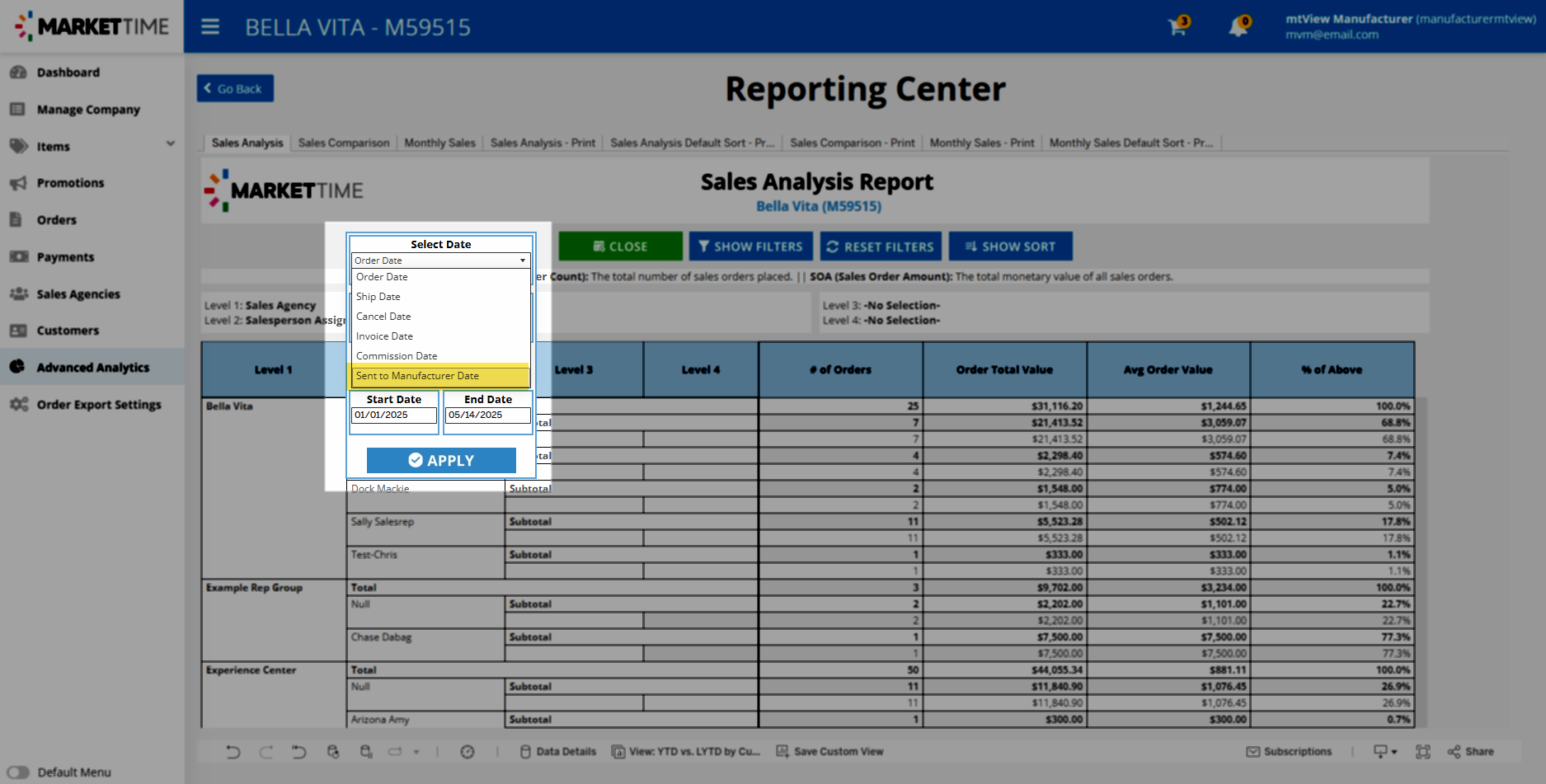Expand the Items sidebar submenu
Viewport: 1546px width, 784px height.
pos(171,143)
